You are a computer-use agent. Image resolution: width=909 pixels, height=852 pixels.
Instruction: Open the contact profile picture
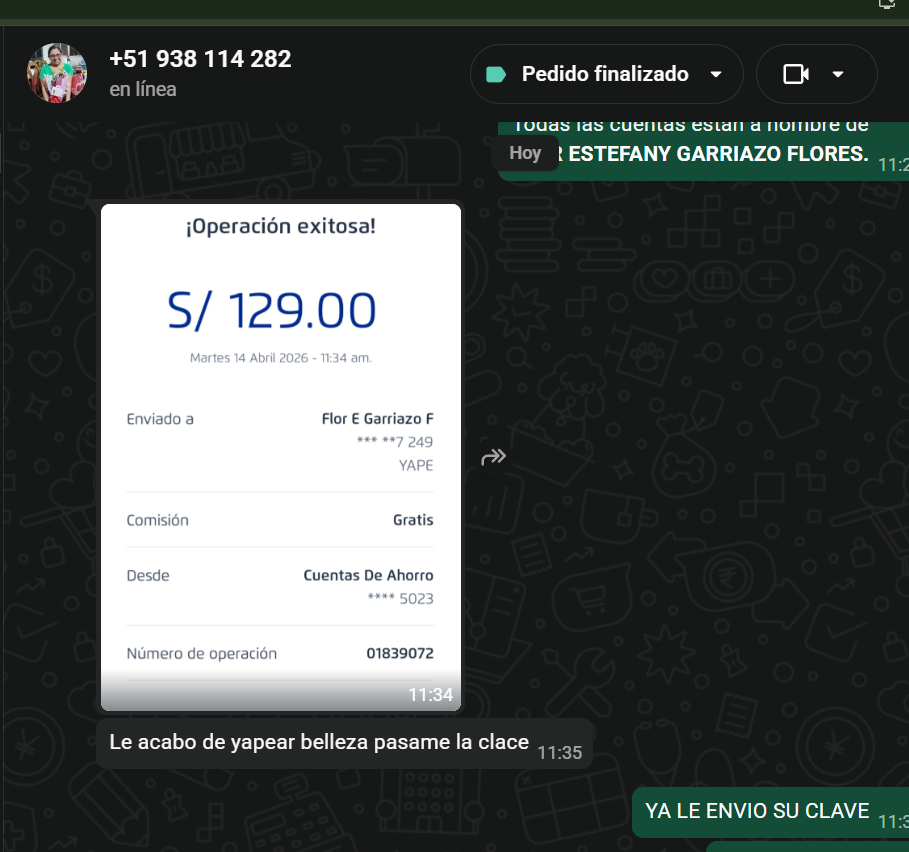point(57,73)
